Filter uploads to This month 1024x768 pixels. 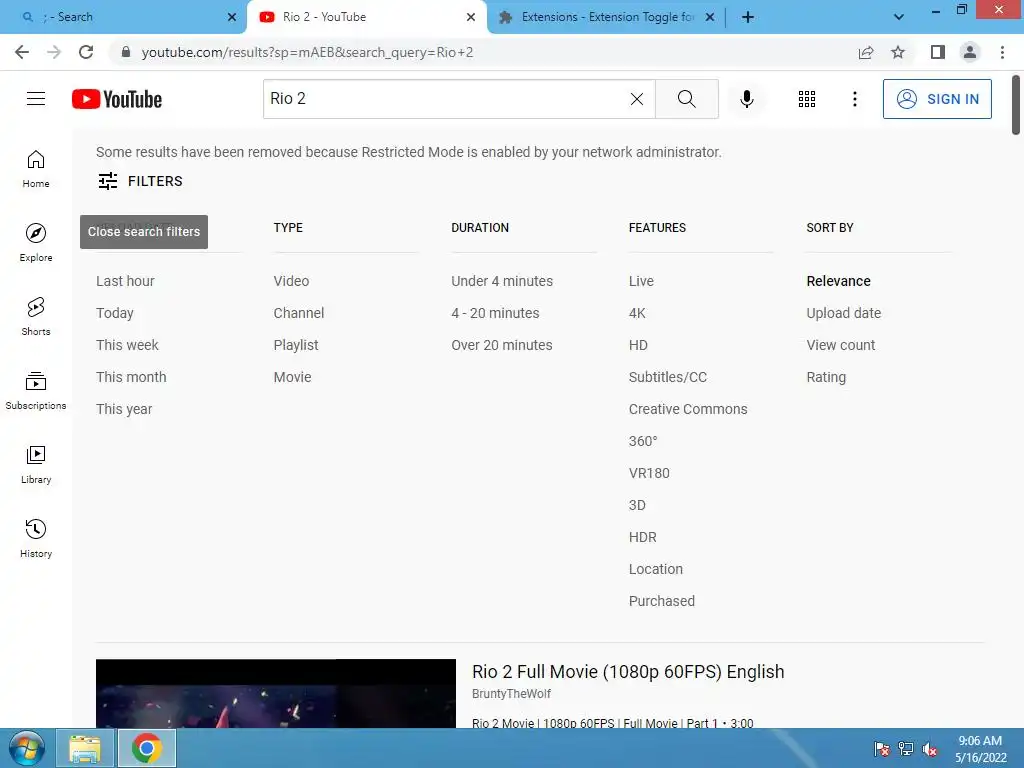tap(131, 377)
